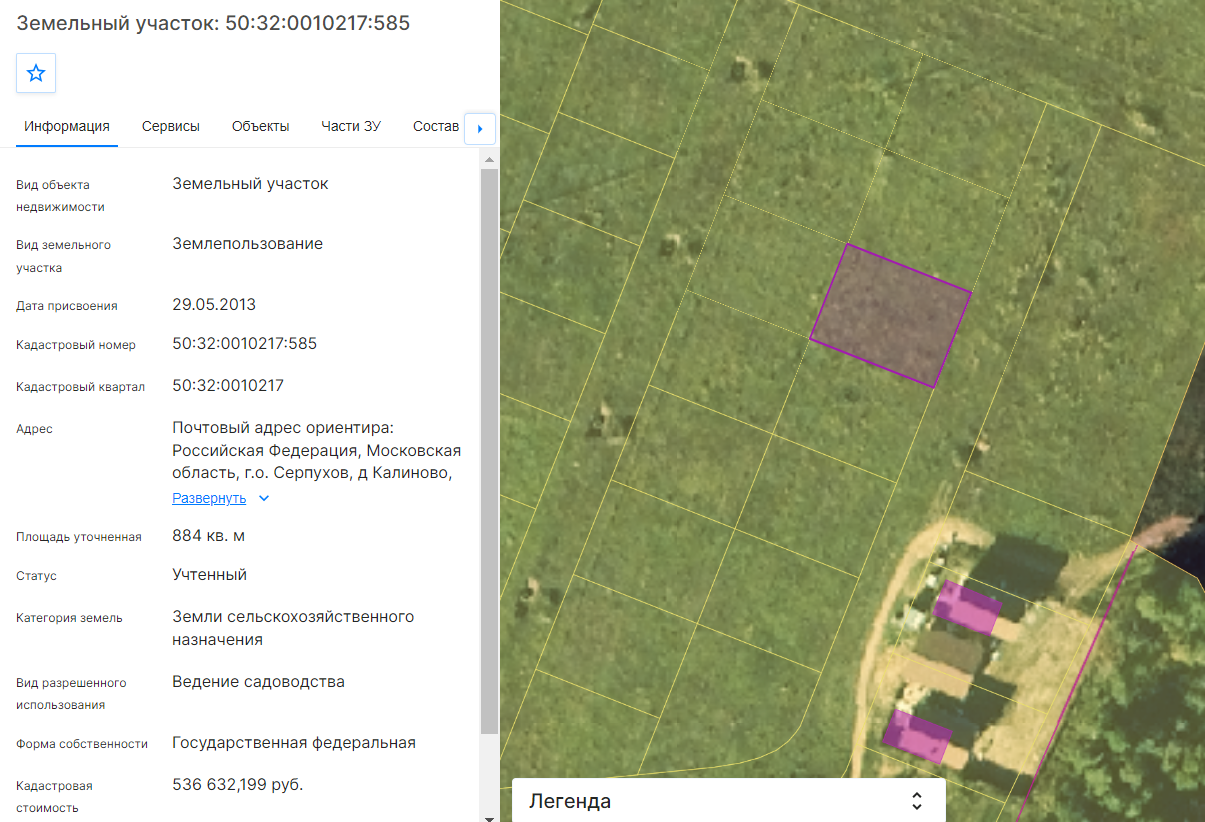
Task: Click cadastral quarter value 50:32:0010217
Action: tap(228, 385)
